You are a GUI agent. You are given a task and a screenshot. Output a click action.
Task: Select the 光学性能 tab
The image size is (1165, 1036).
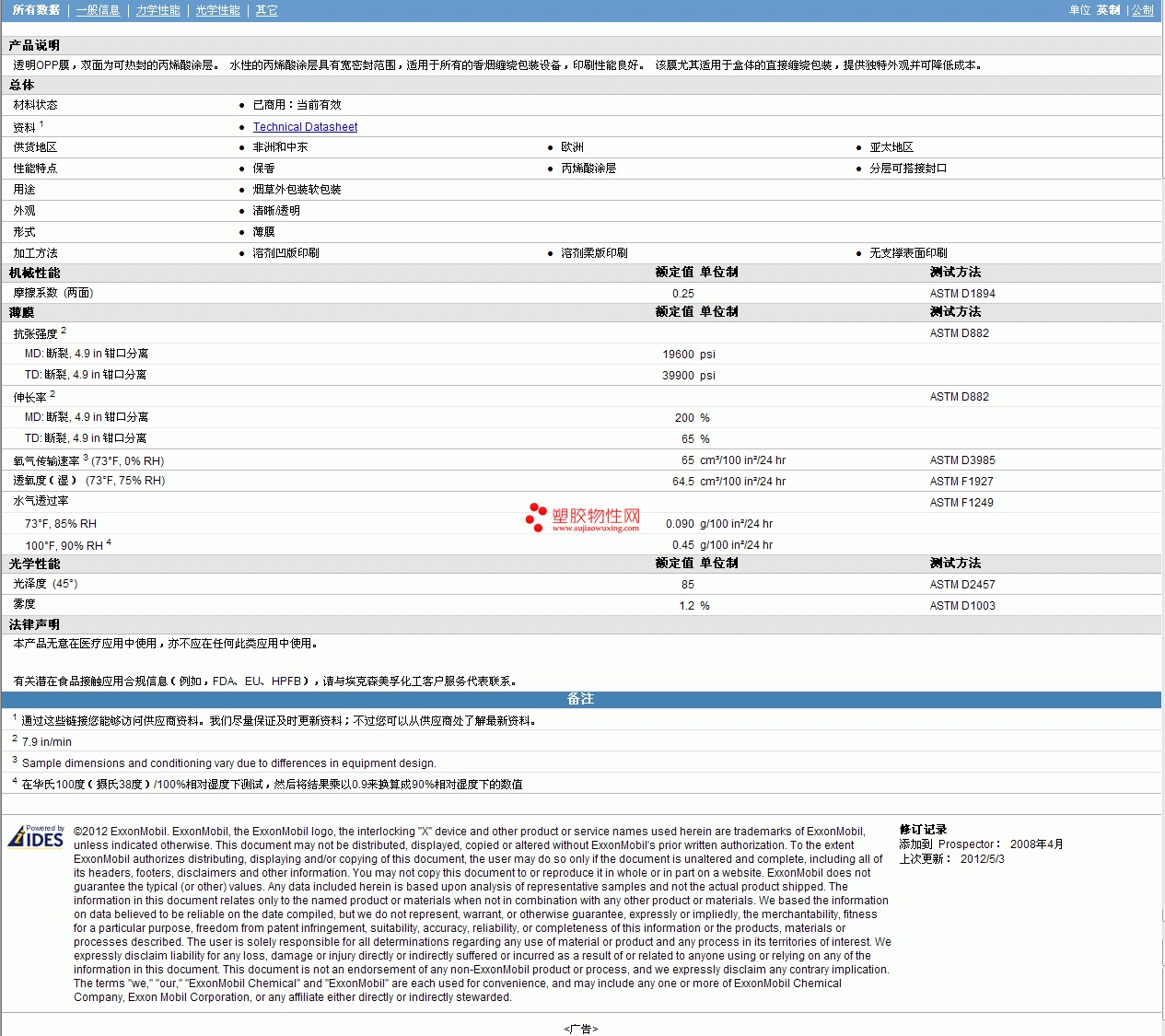pyautogui.click(x=217, y=10)
